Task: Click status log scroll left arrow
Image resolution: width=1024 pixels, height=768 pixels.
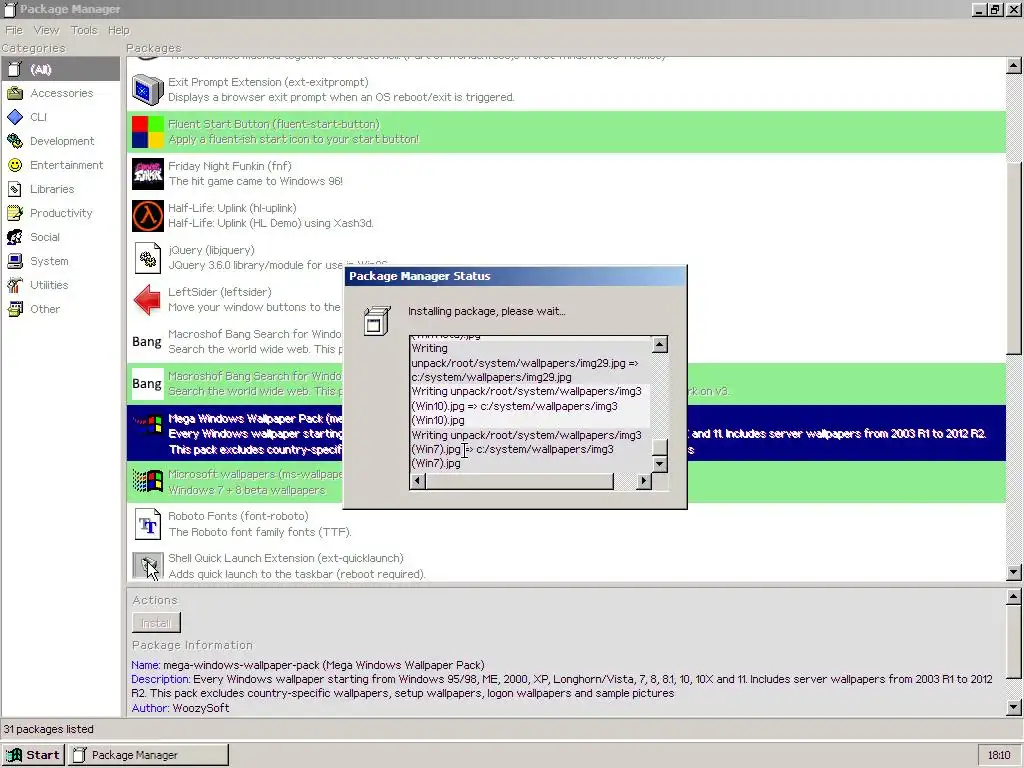Action: tap(417, 481)
